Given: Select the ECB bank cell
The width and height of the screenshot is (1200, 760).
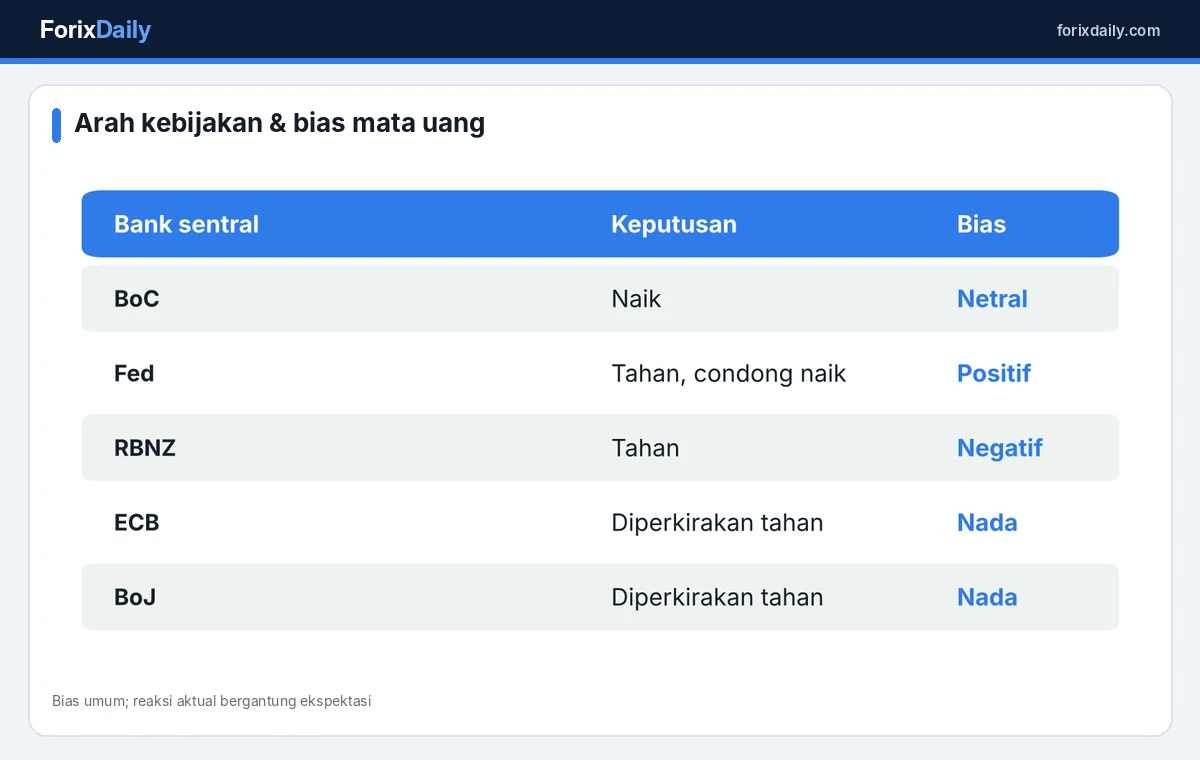Looking at the screenshot, I should point(137,522).
